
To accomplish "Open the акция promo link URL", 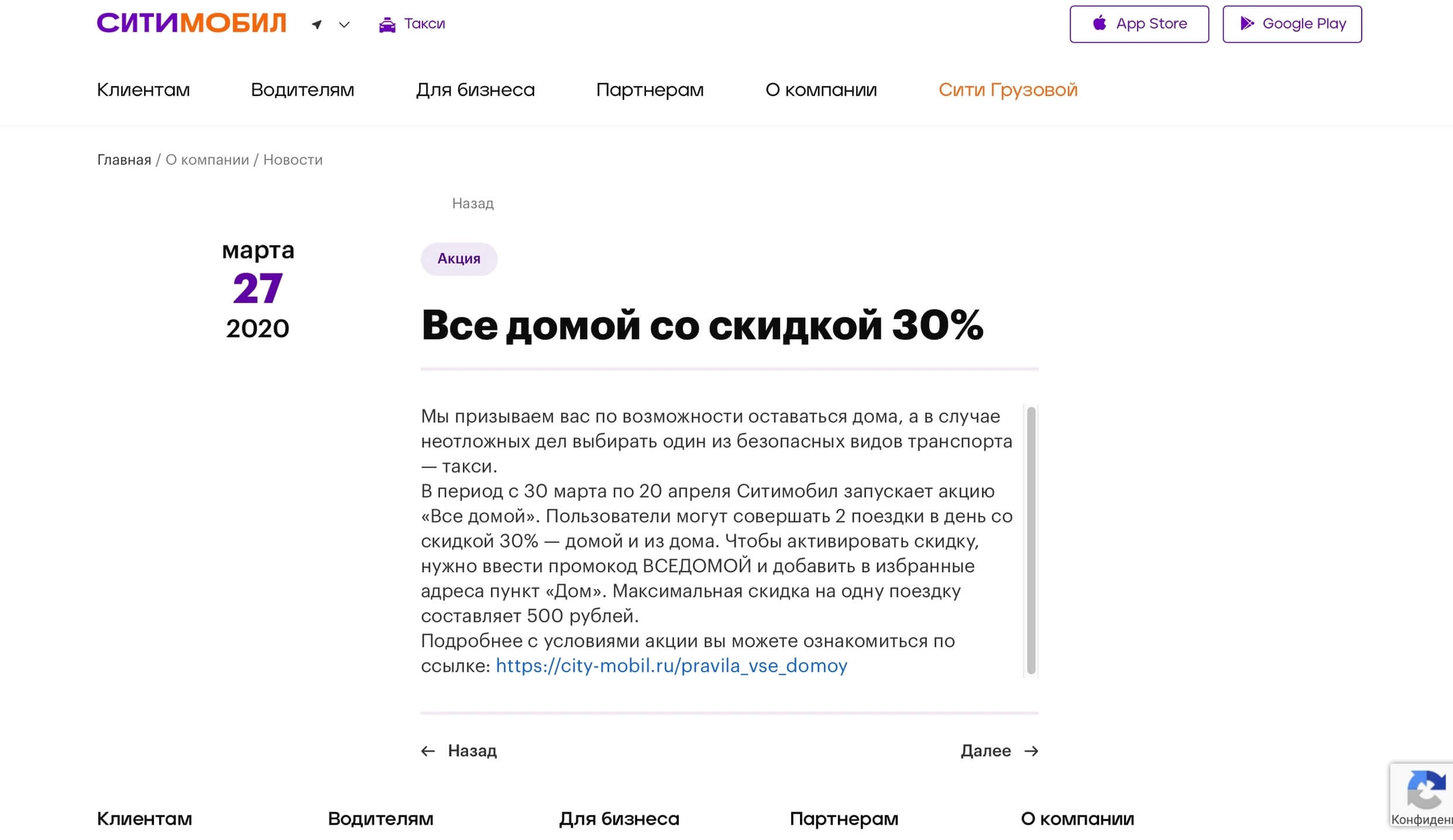I will 671,665.
